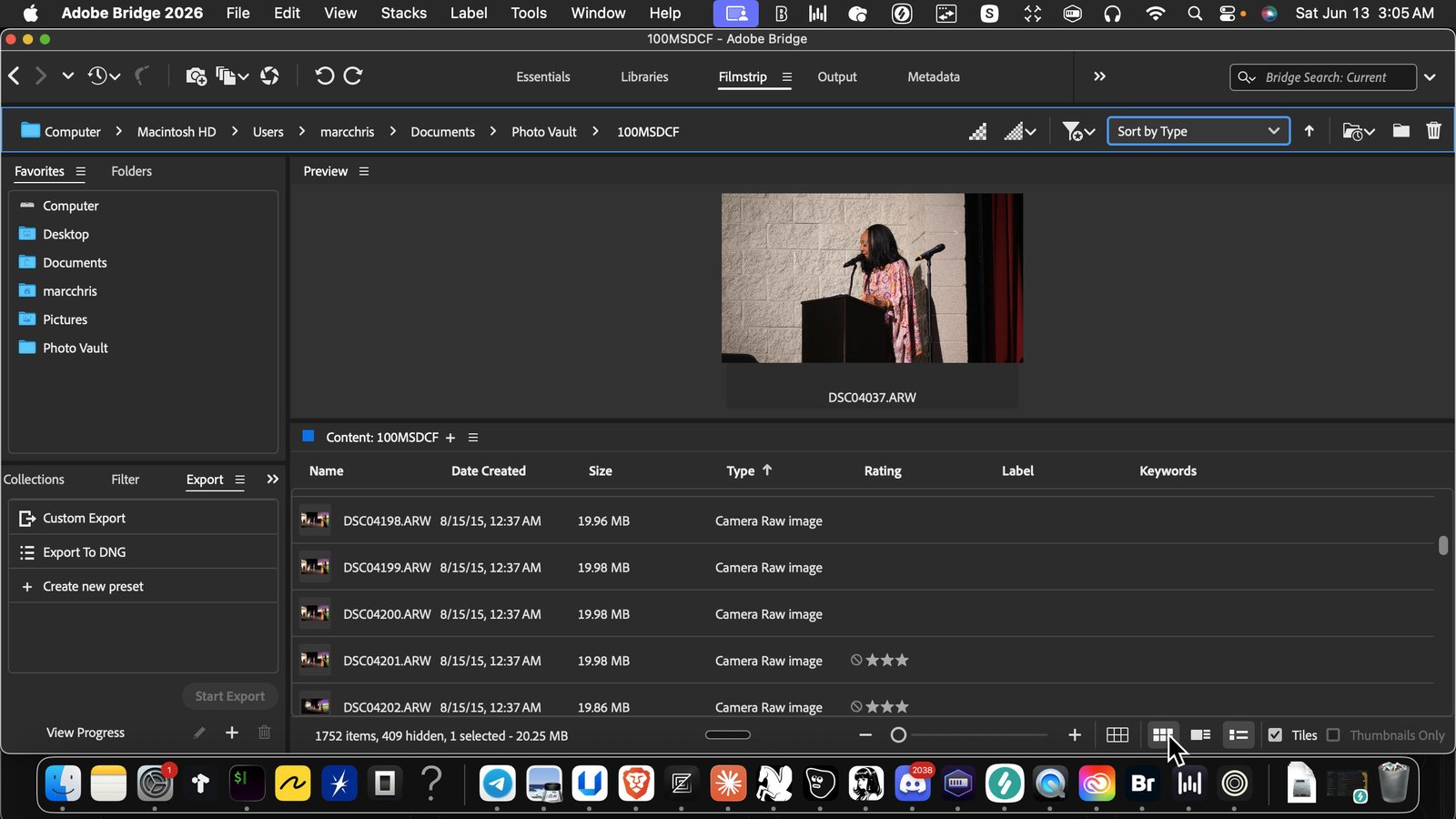1456x819 pixels.
Task: Open the Stacks menu
Action: pyautogui.click(x=404, y=13)
